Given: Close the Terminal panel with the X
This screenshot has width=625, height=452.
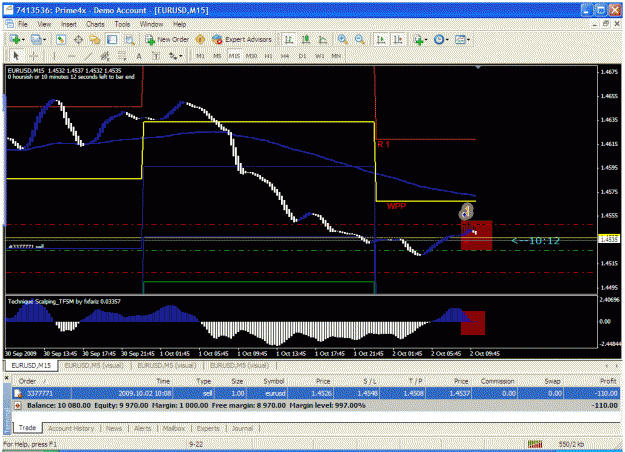Looking at the screenshot, I should pos(7,377).
